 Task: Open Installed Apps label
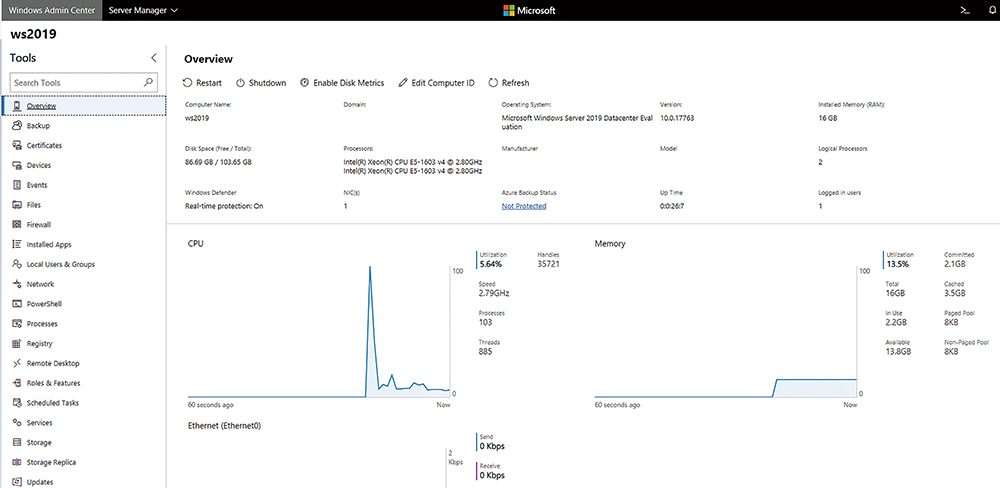point(49,244)
